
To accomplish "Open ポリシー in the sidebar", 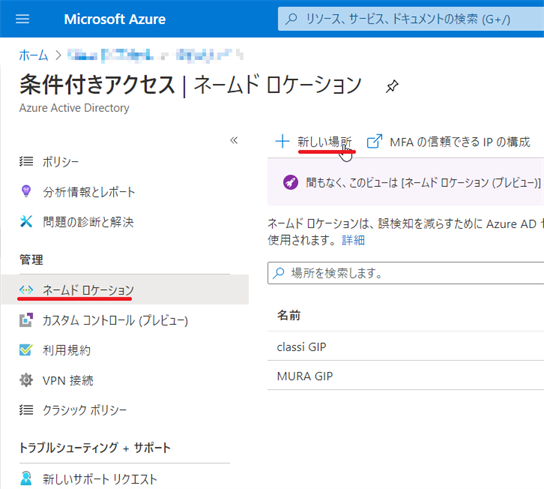I will [60, 162].
